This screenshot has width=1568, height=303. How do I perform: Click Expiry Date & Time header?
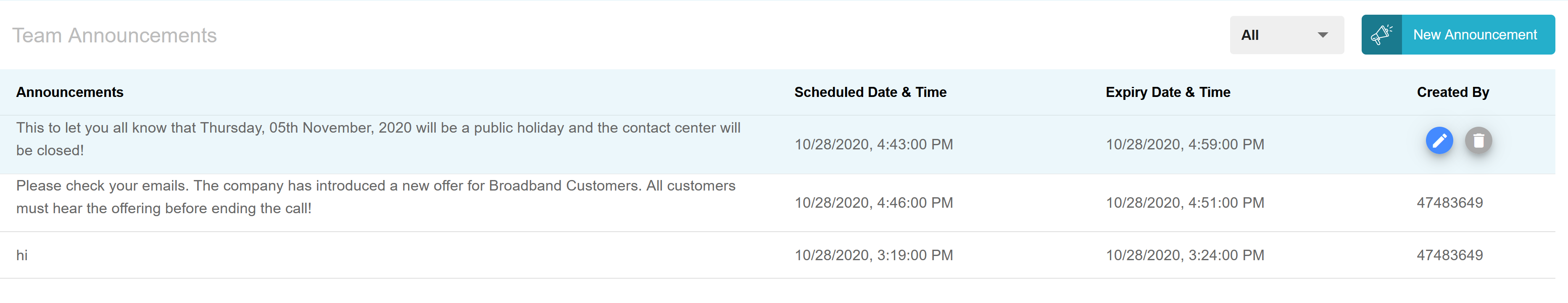point(1167,92)
